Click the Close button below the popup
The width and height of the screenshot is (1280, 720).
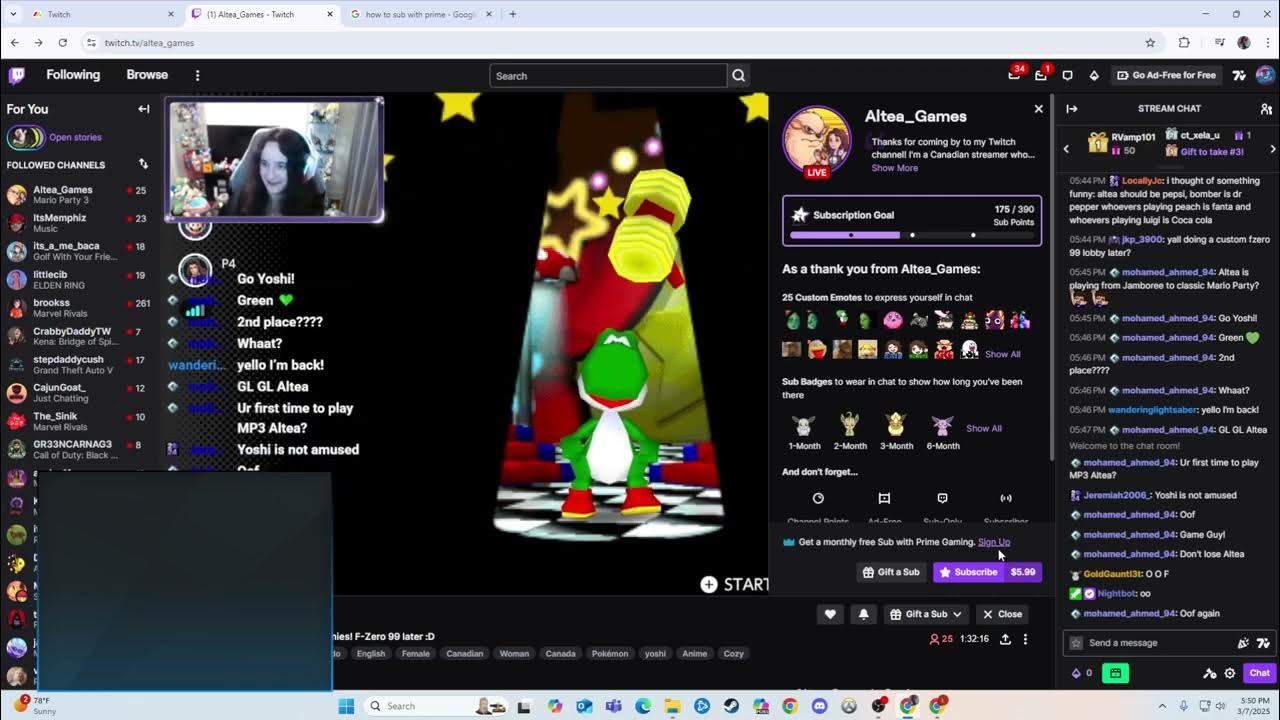coord(1002,614)
